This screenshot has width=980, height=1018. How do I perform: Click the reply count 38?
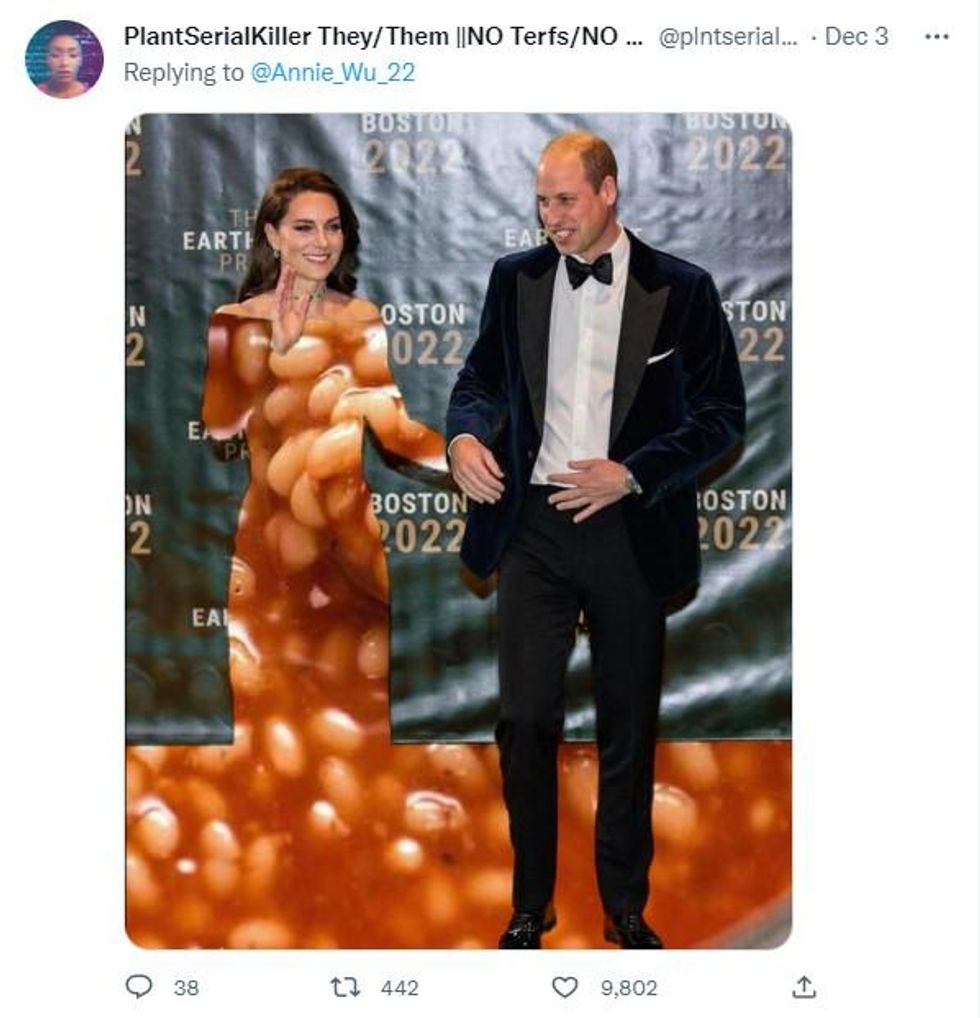coord(186,988)
